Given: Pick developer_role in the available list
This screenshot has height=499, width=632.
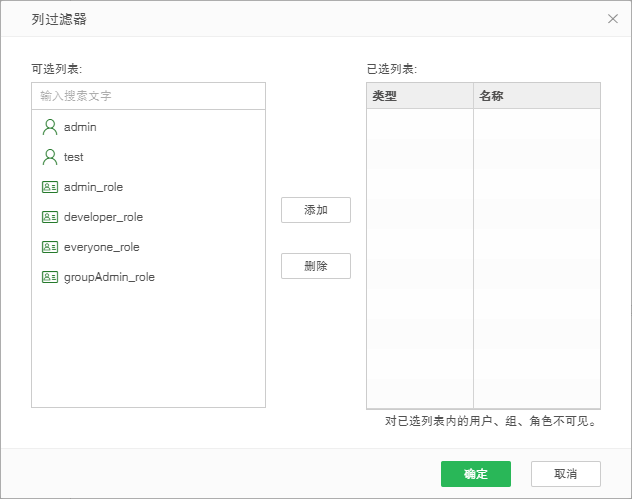Looking at the screenshot, I should click(103, 217).
